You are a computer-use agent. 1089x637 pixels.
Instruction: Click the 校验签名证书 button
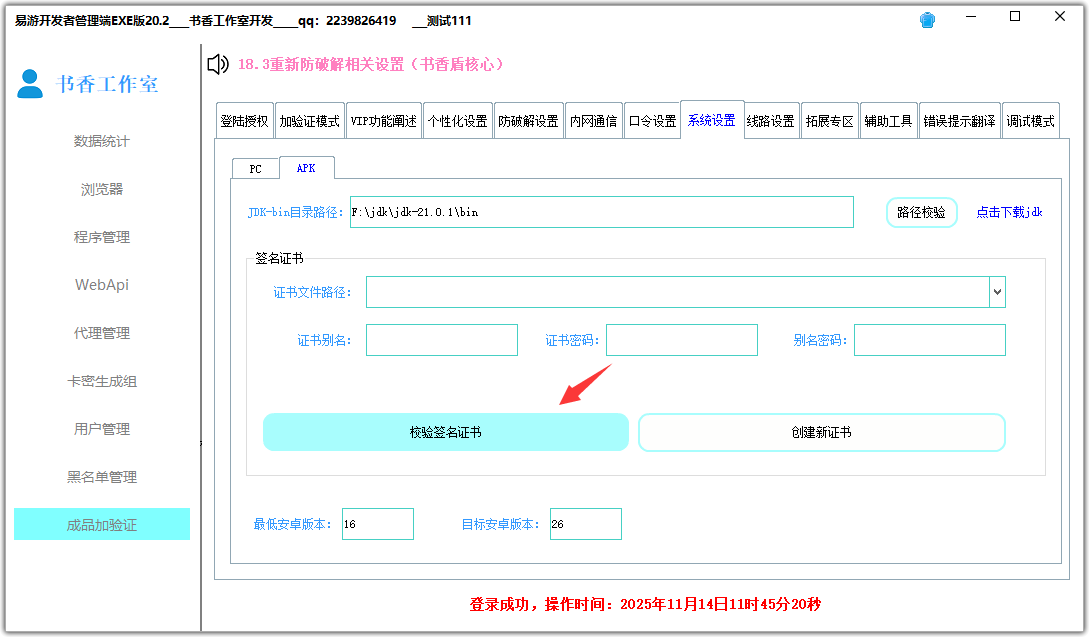(446, 431)
